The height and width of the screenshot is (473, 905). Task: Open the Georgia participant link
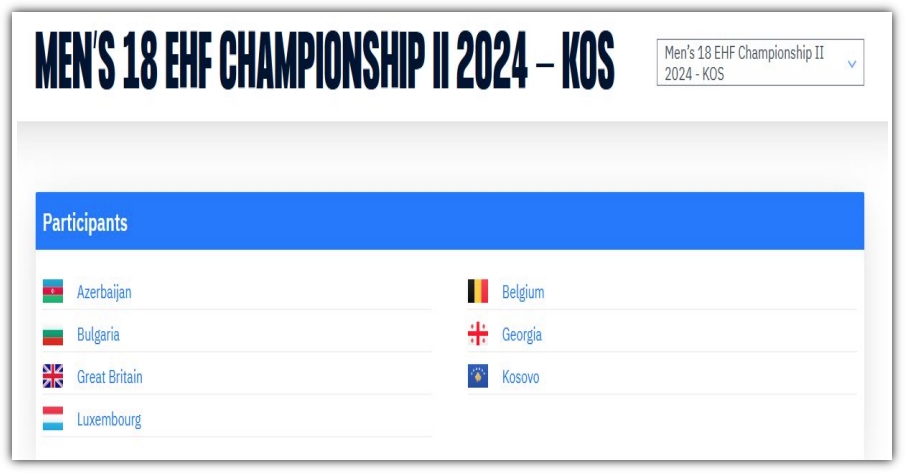point(522,335)
